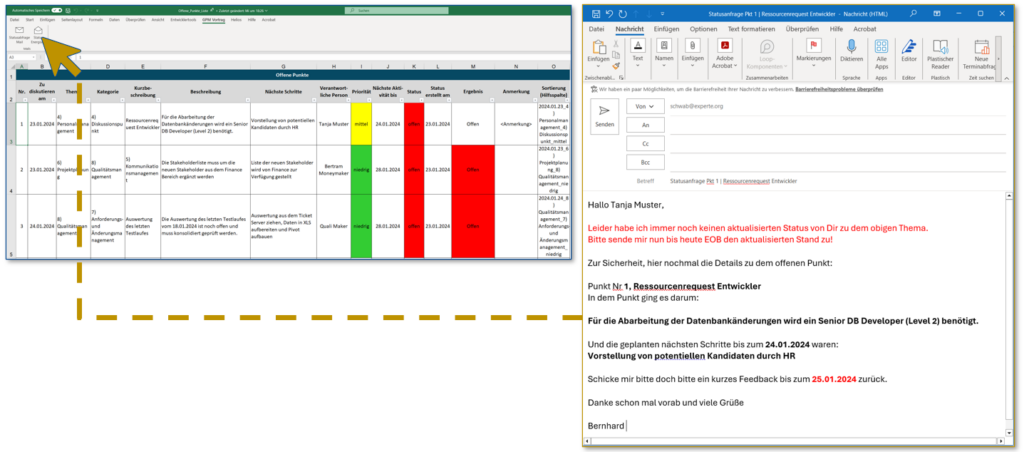The width and height of the screenshot is (1024, 452).
Task: Open the Zwischenablage dialog launcher
Action: click(x=620, y=77)
